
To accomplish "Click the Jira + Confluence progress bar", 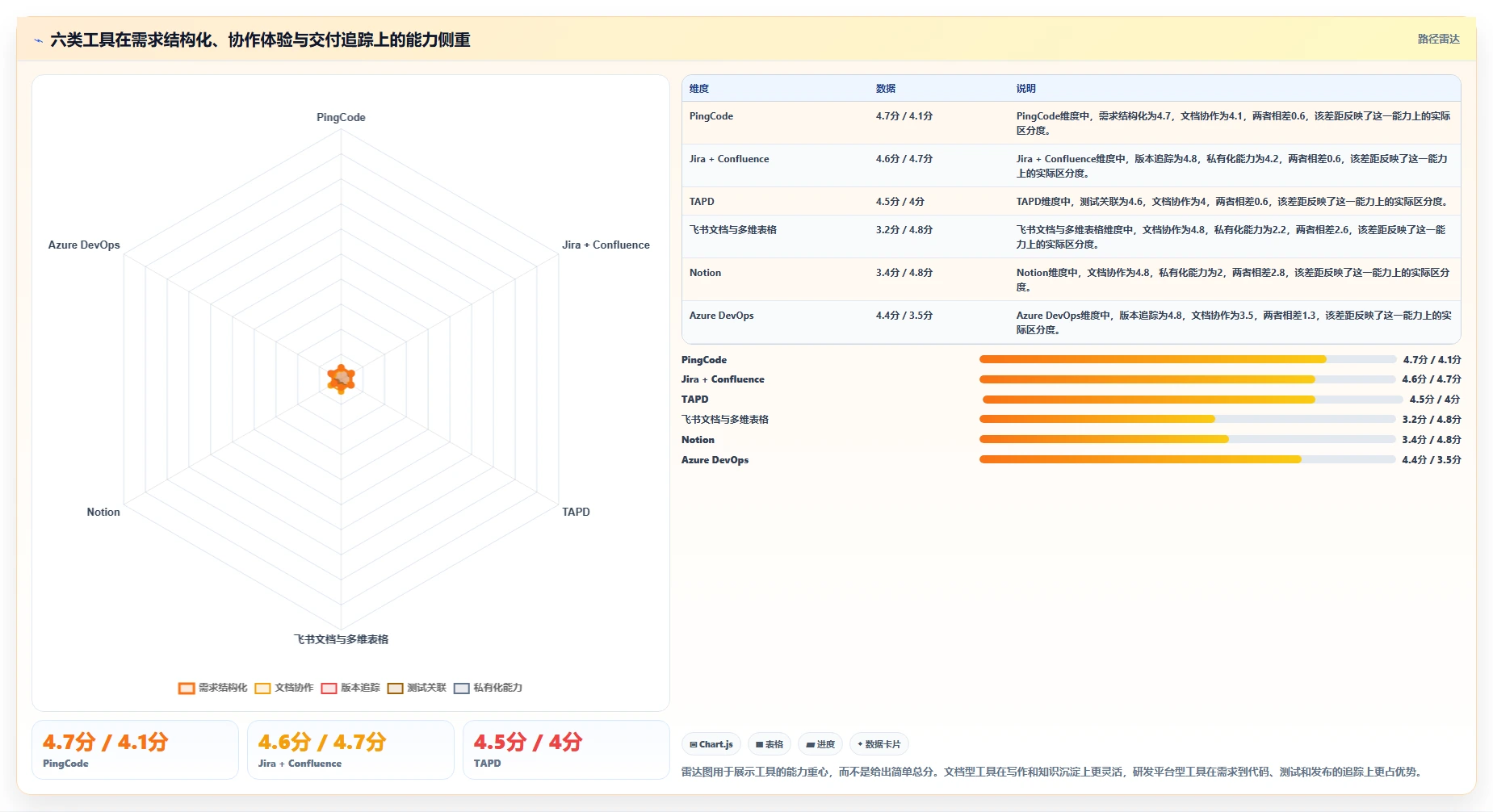I will pos(1187,379).
